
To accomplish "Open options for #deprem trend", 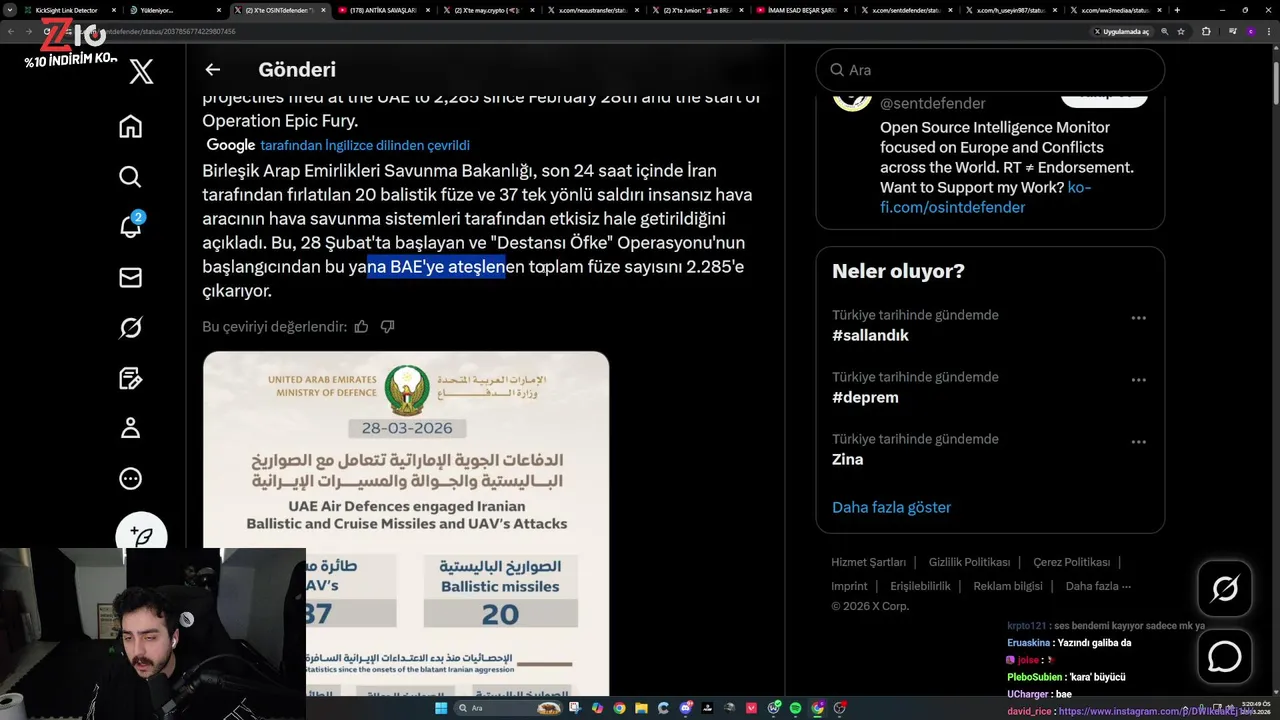I will tap(1138, 380).
